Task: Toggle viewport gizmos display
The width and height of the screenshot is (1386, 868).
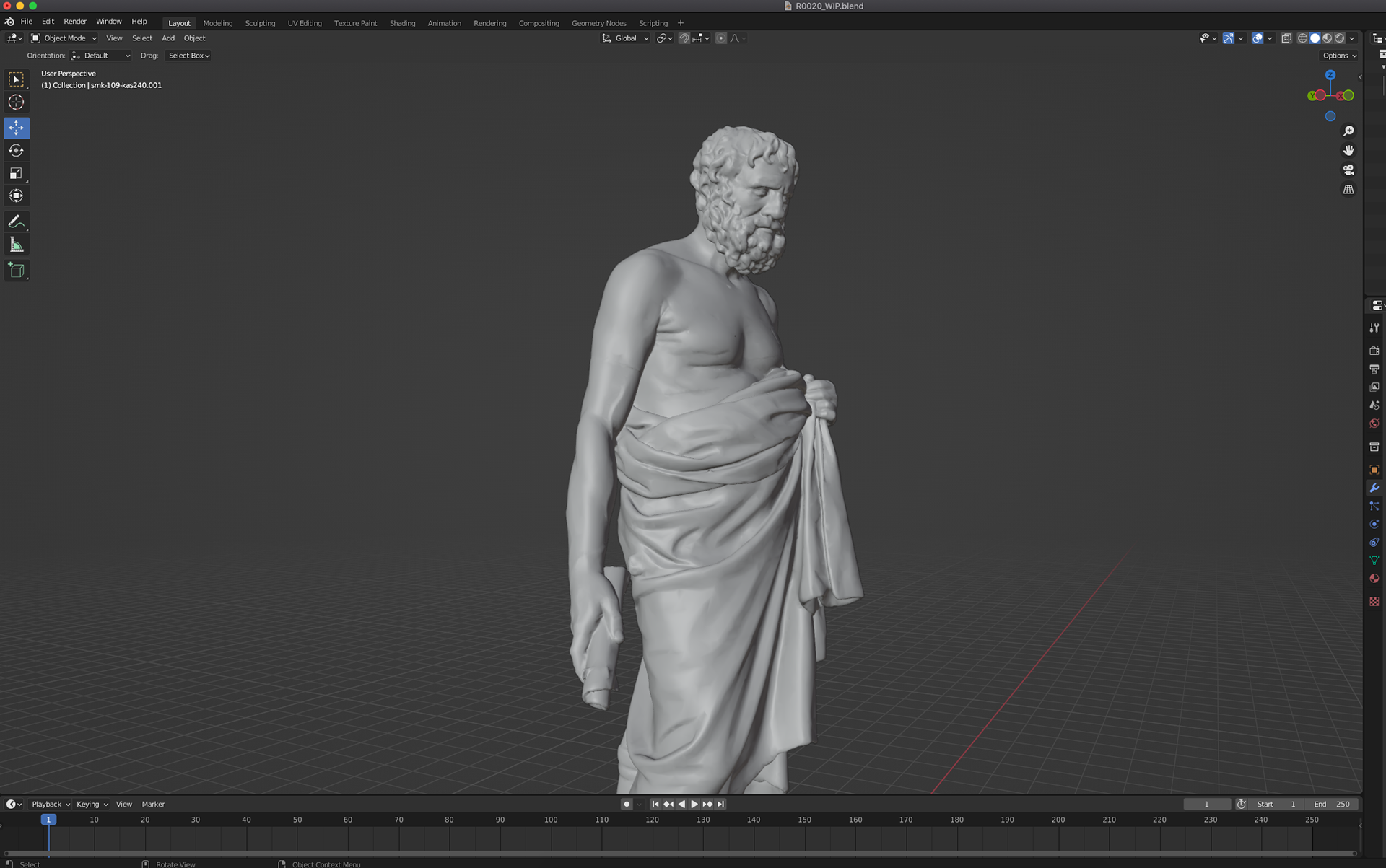Action: click(1228, 38)
